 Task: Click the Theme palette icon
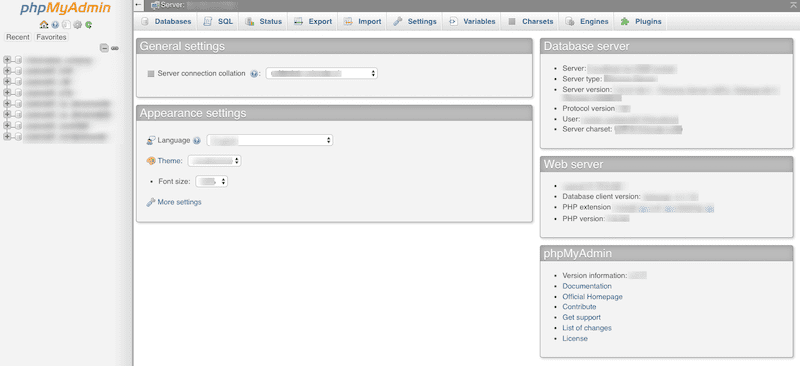(151, 161)
